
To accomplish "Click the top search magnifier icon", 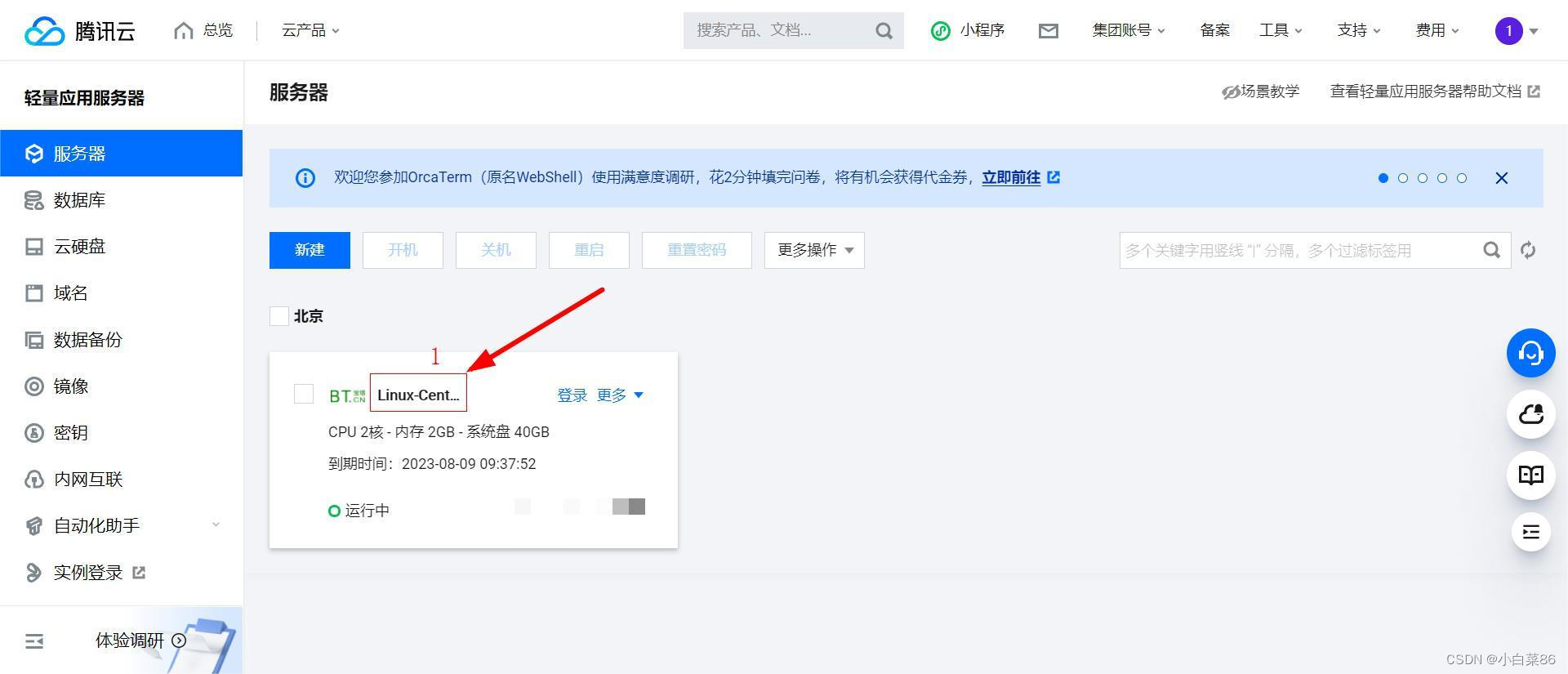I will click(884, 30).
